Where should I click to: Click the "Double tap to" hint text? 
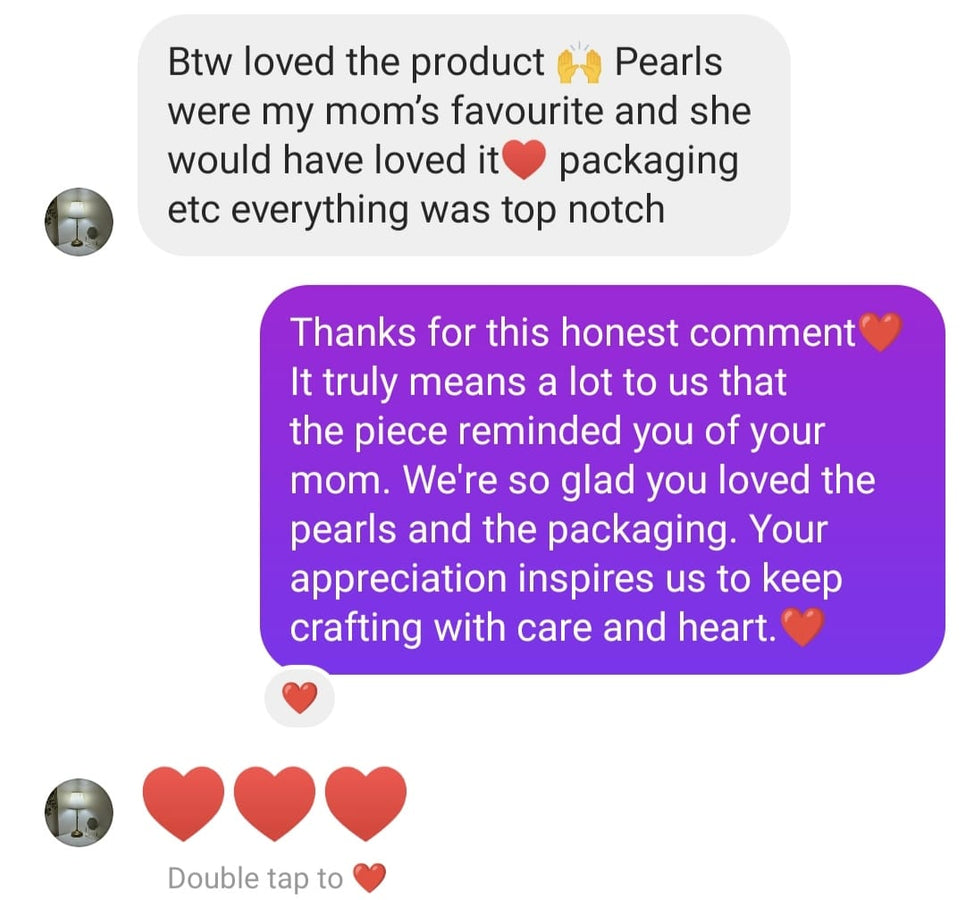tap(255, 878)
